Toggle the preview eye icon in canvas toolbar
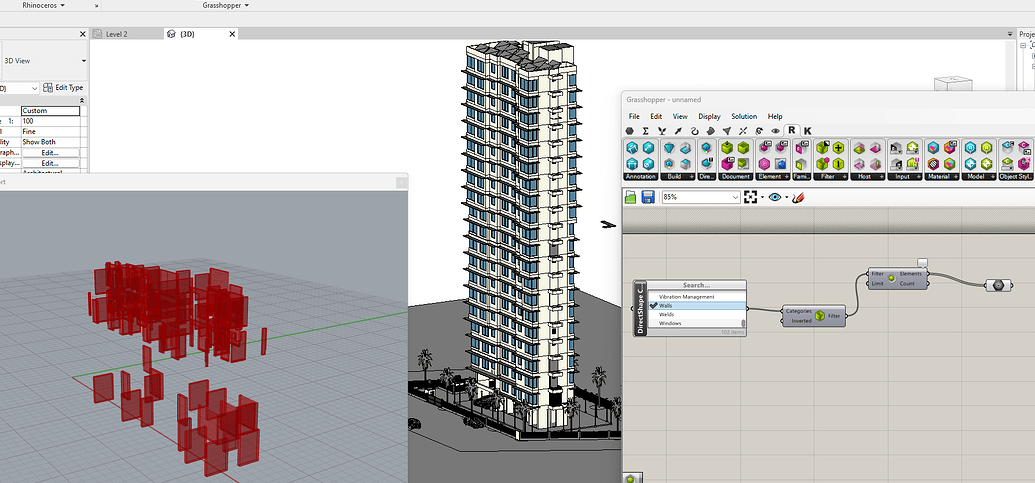 [x=773, y=197]
